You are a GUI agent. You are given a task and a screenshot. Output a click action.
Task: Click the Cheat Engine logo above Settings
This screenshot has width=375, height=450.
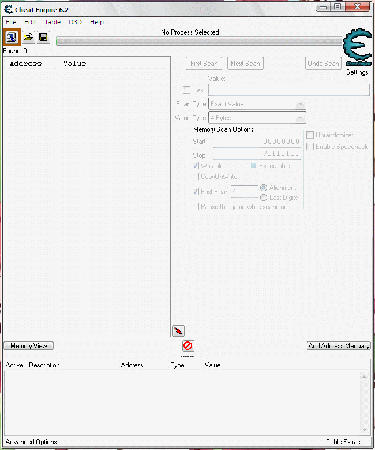pyautogui.click(x=358, y=47)
